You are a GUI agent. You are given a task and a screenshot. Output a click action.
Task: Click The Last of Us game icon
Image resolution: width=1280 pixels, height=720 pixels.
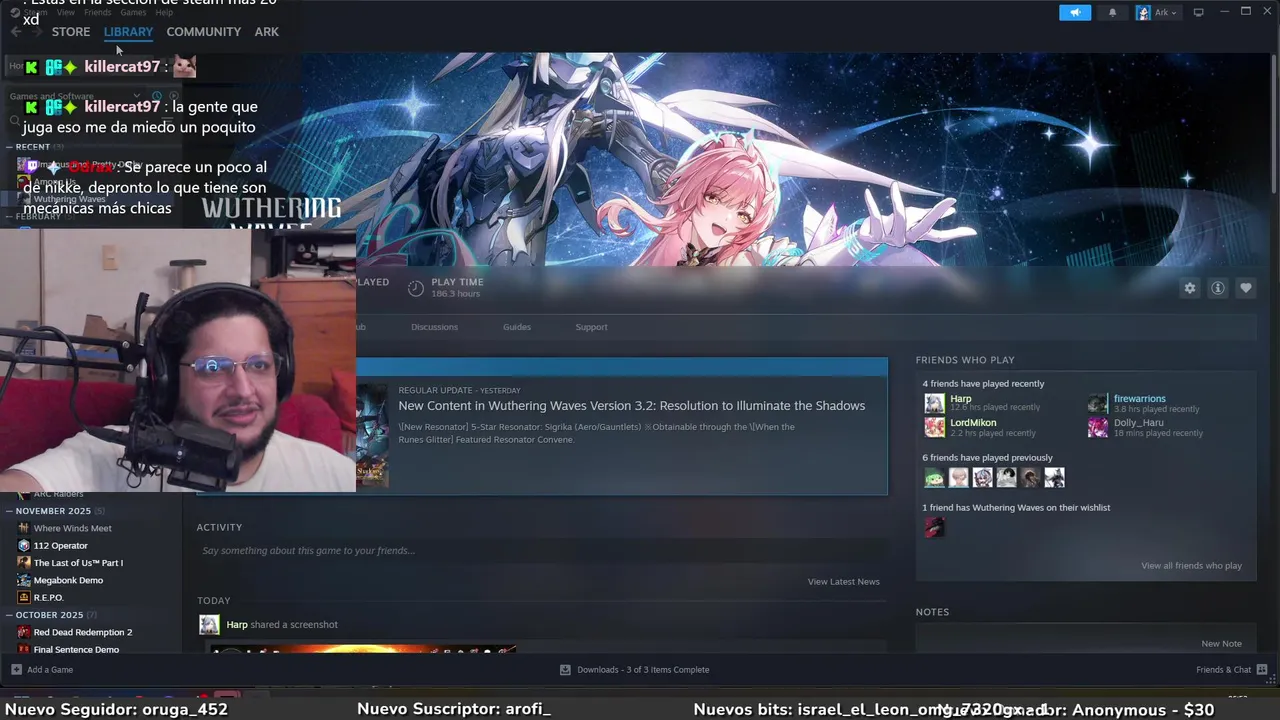24,563
